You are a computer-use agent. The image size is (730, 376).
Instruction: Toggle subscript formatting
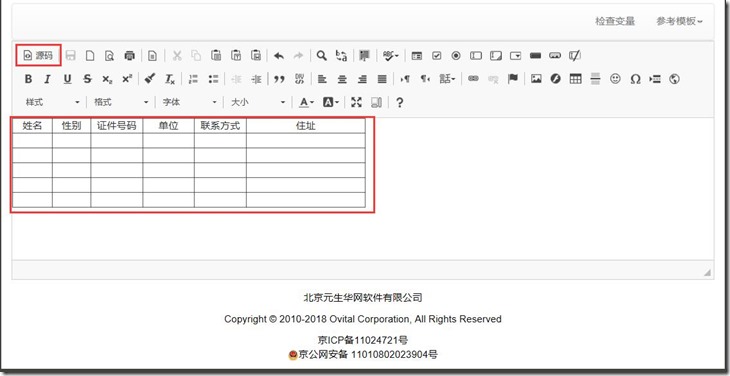pyautogui.click(x=108, y=80)
